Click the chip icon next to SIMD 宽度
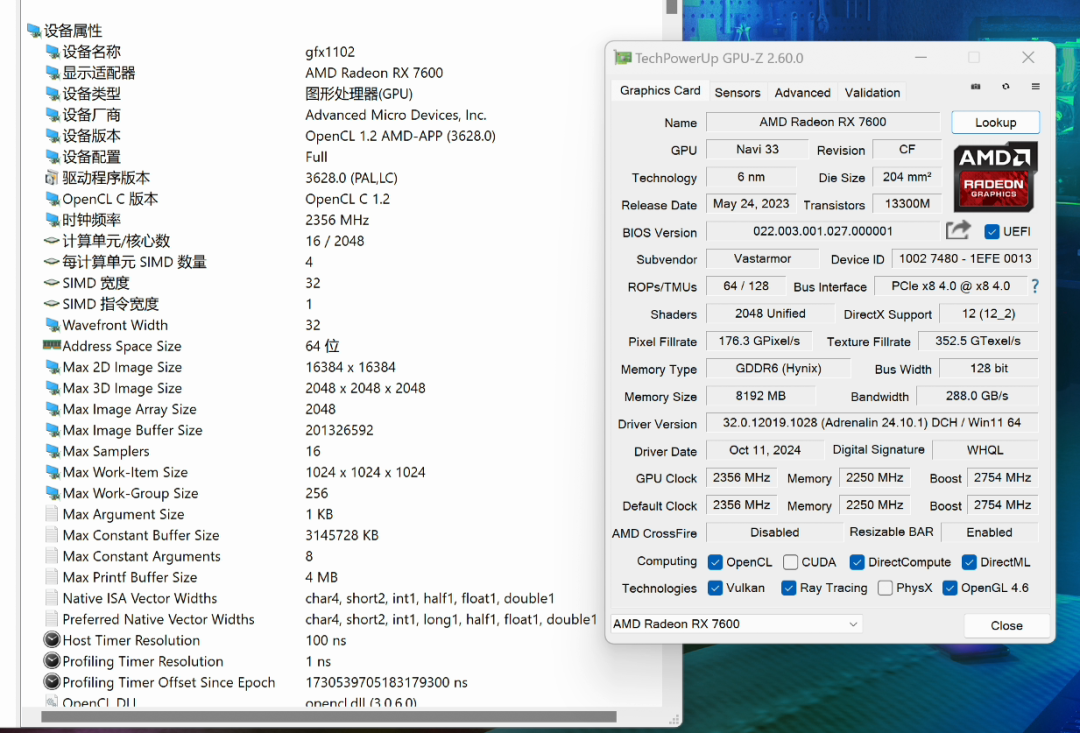The width and height of the screenshot is (1080, 733). tap(52, 283)
